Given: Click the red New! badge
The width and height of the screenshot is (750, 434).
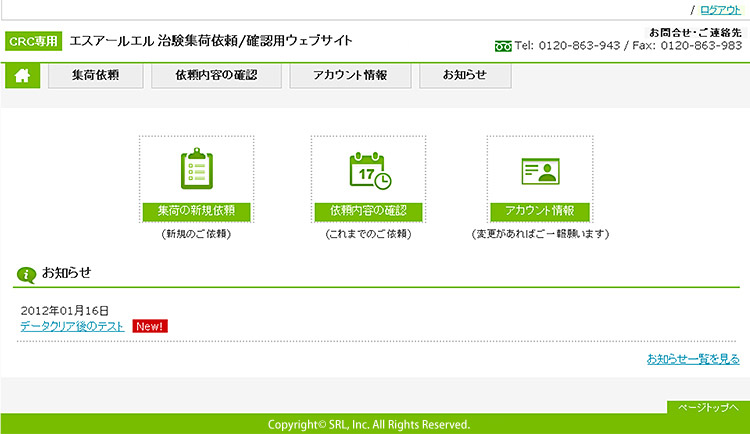Looking at the screenshot, I should [149, 326].
